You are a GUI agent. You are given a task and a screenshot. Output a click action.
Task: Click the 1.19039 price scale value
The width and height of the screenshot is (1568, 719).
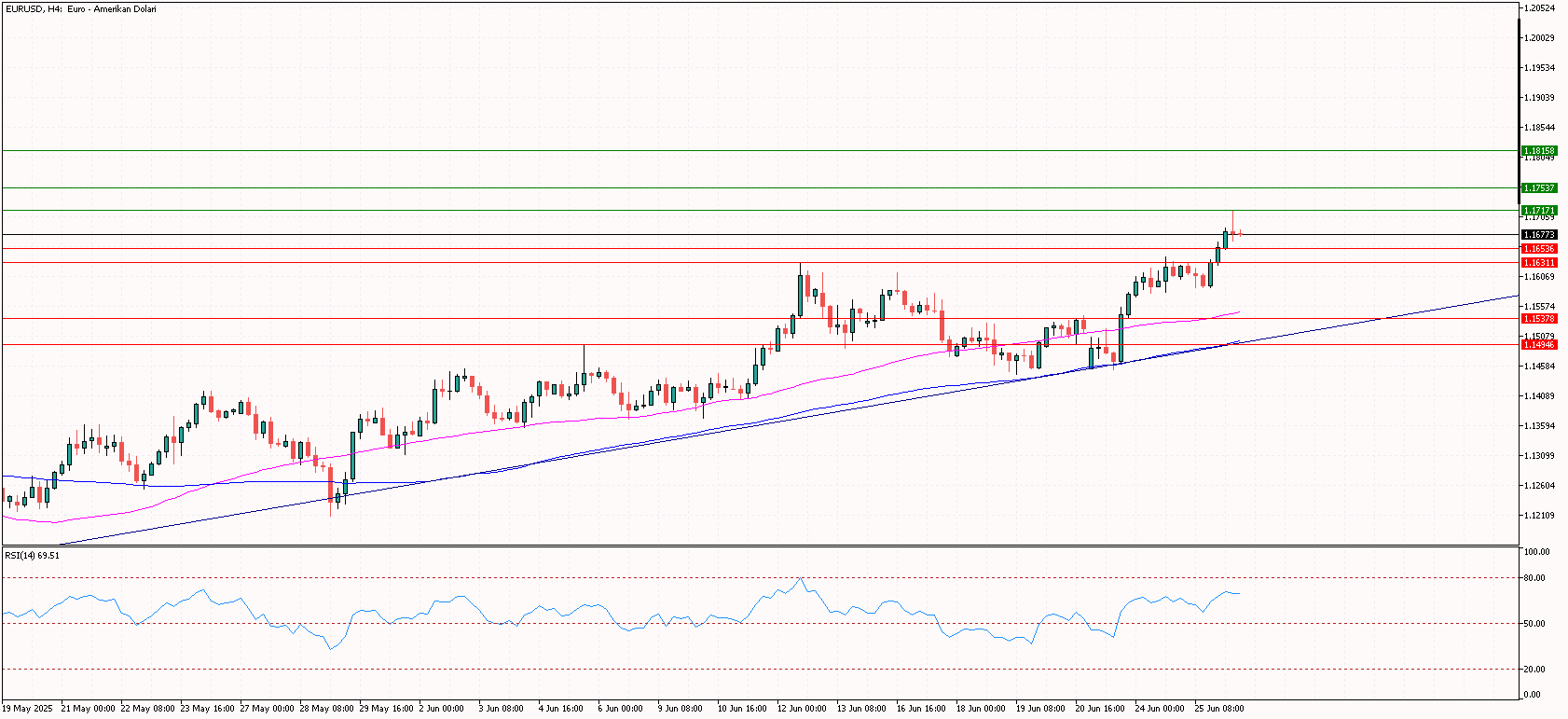point(1540,98)
